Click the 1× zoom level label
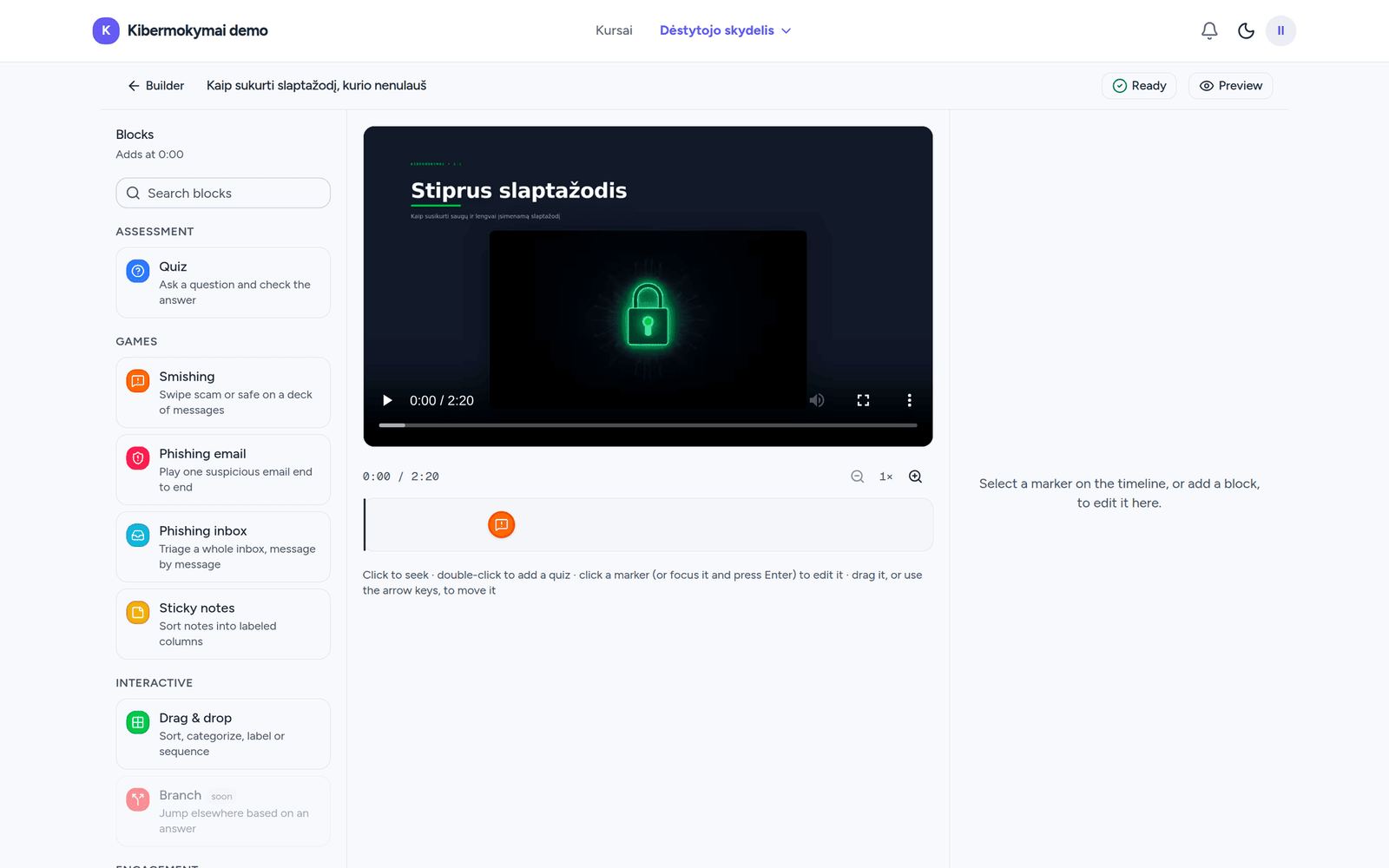Image resolution: width=1389 pixels, height=868 pixels. pos(885,477)
